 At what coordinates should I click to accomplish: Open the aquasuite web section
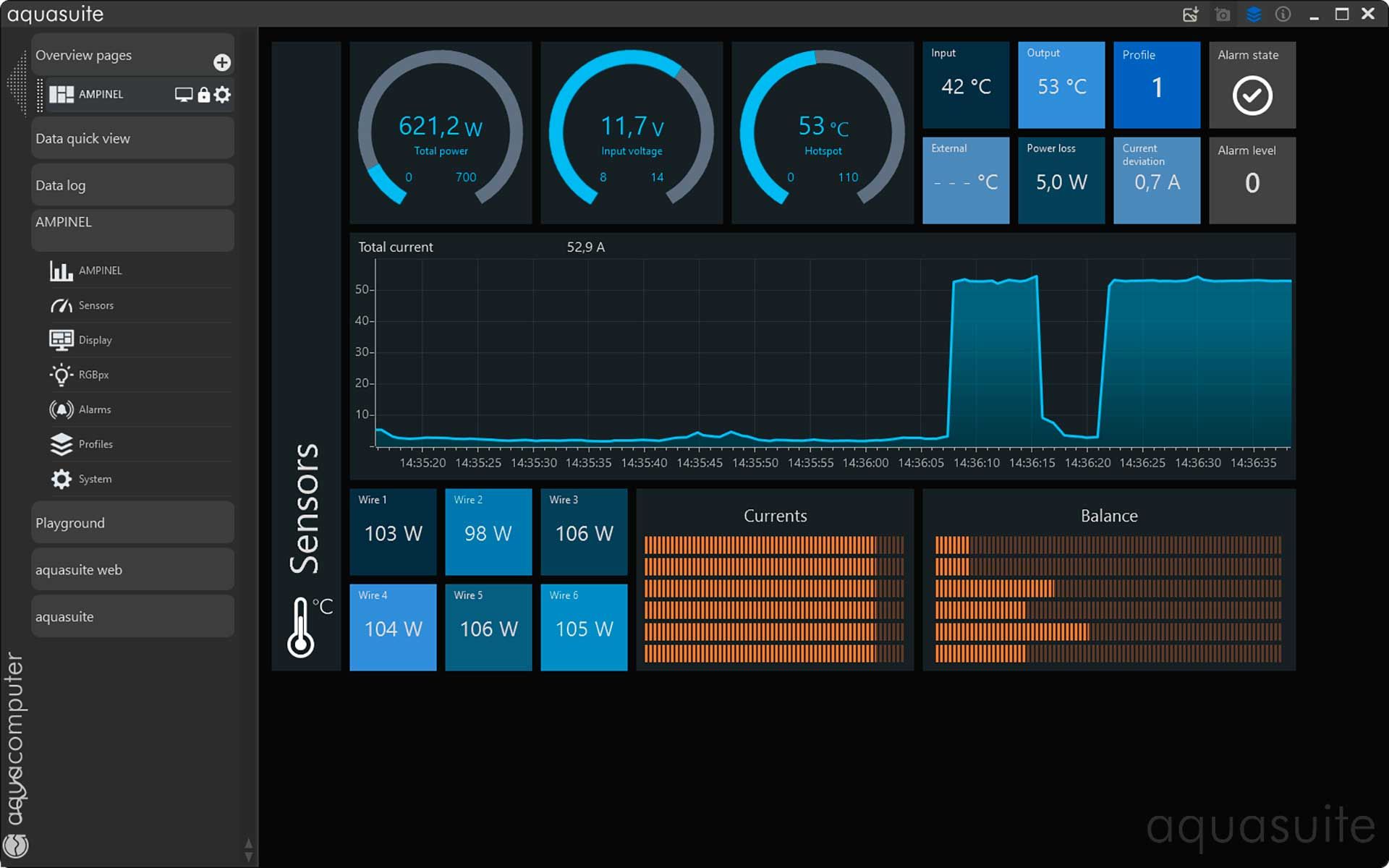(132, 570)
